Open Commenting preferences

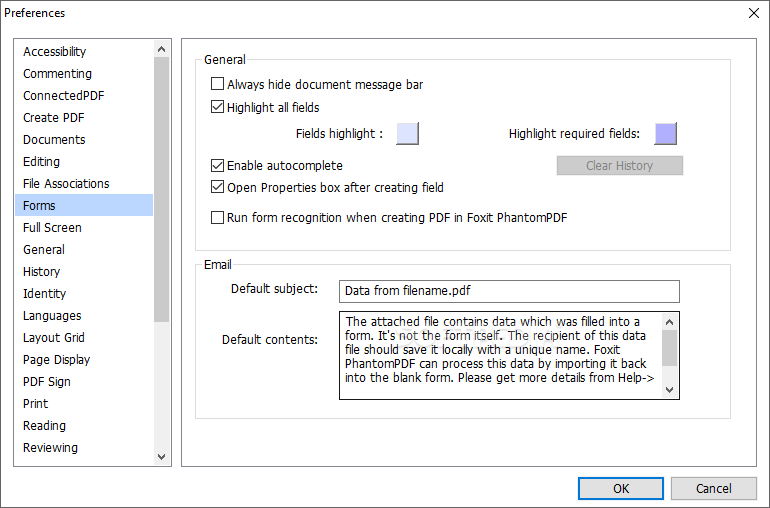[84, 74]
